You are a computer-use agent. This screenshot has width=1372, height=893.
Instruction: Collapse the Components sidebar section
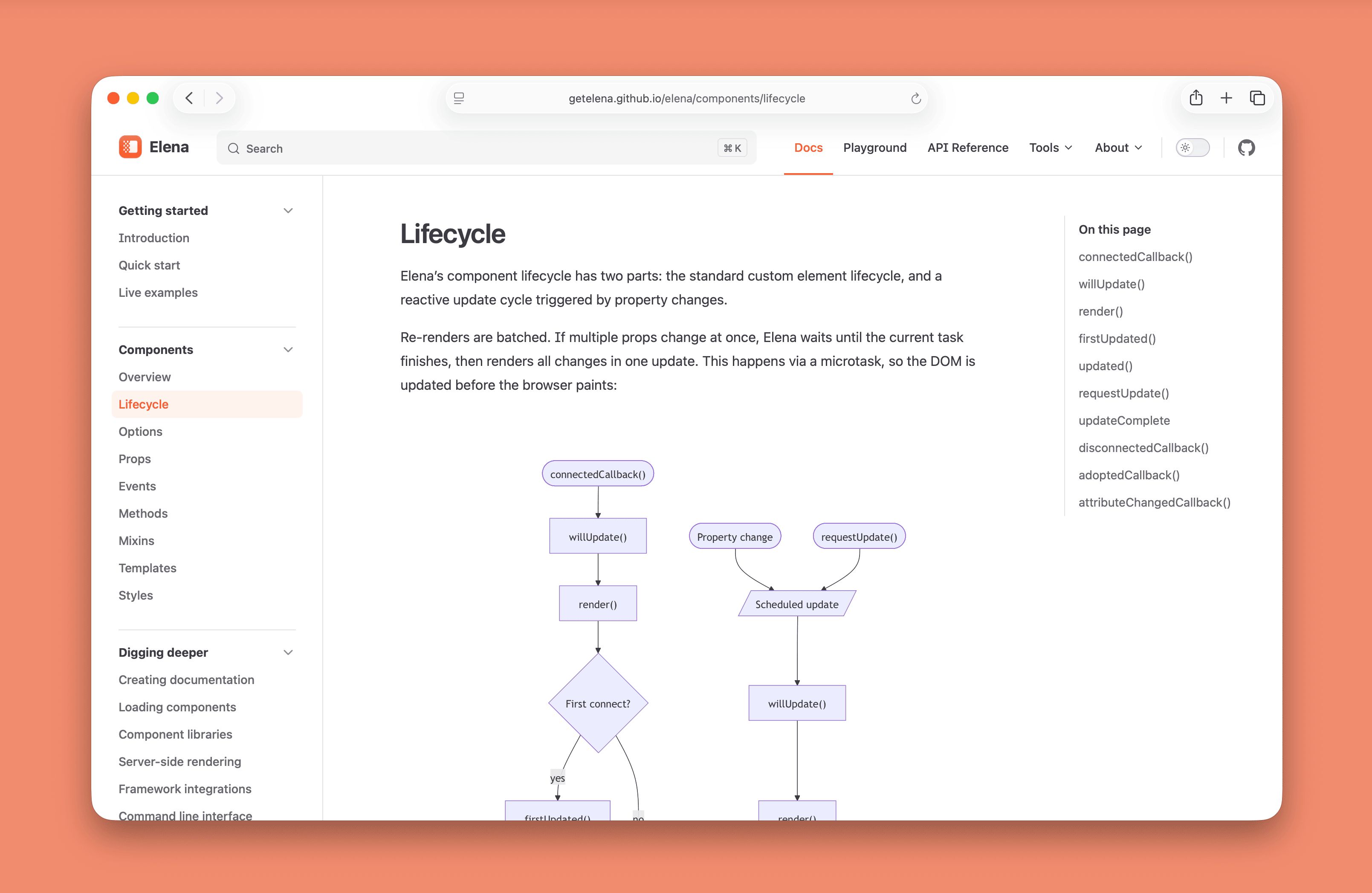point(288,349)
